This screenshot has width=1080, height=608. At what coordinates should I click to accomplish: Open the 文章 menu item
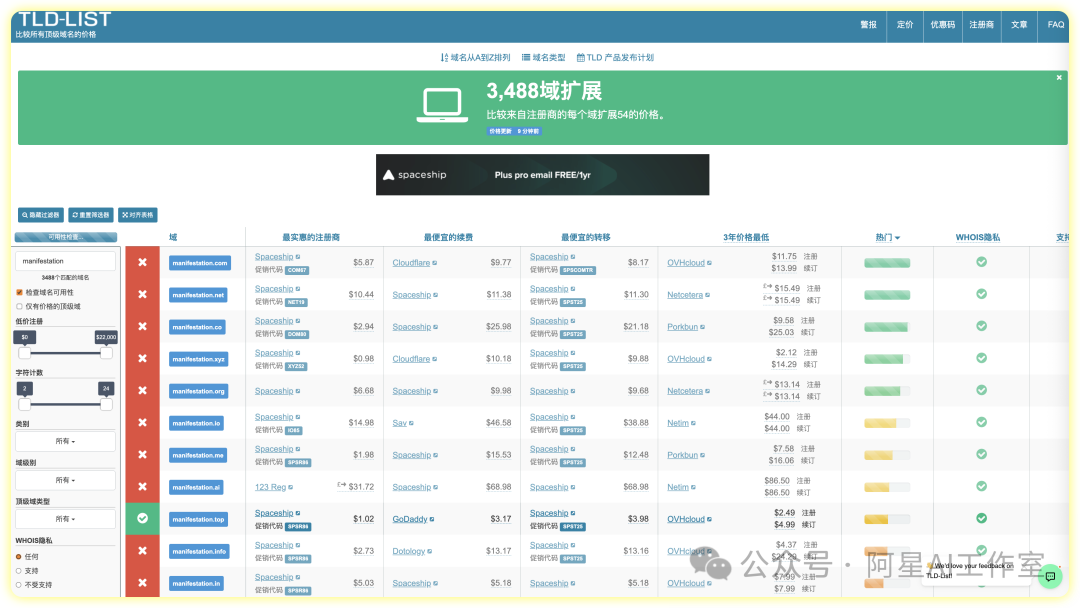pos(1019,25)
